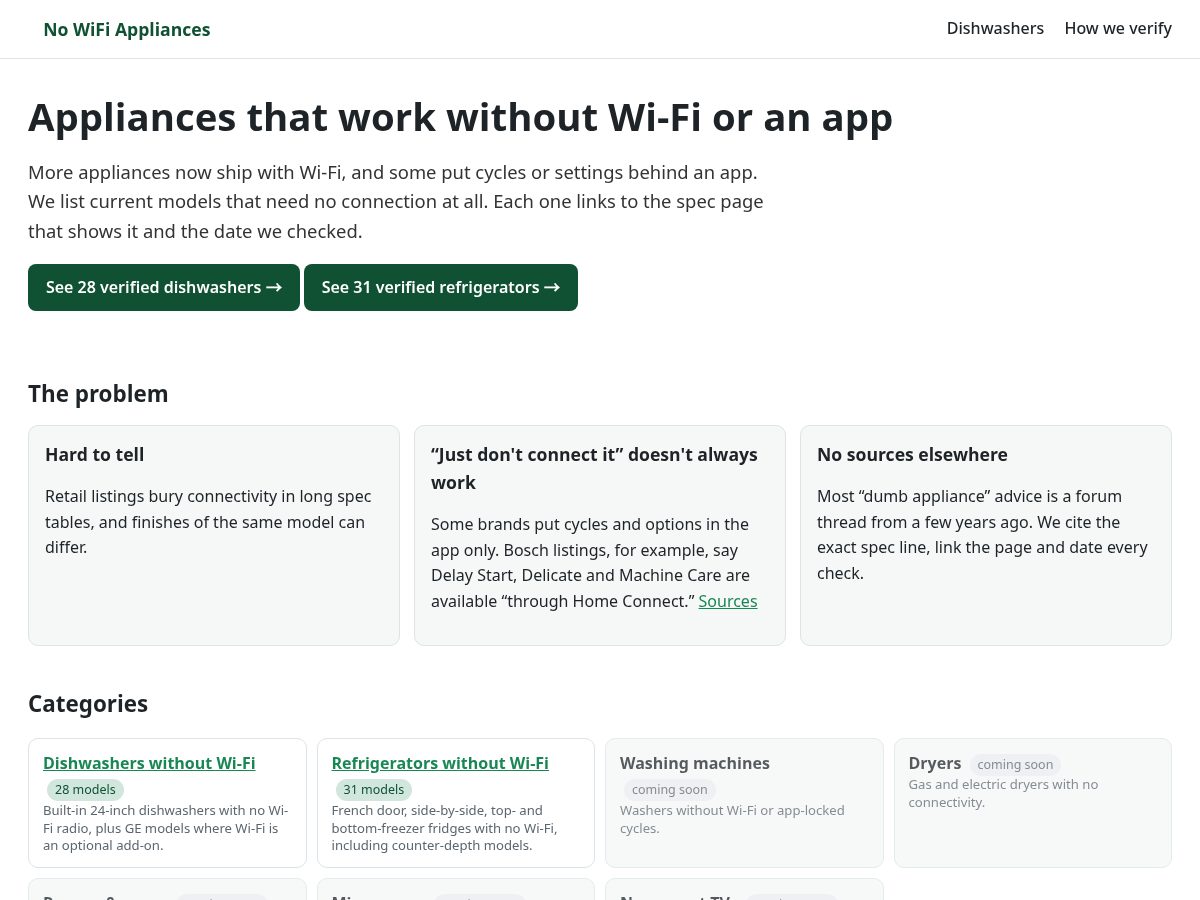
Task: Select the Washing machines category heading
Action: point(695,763)
